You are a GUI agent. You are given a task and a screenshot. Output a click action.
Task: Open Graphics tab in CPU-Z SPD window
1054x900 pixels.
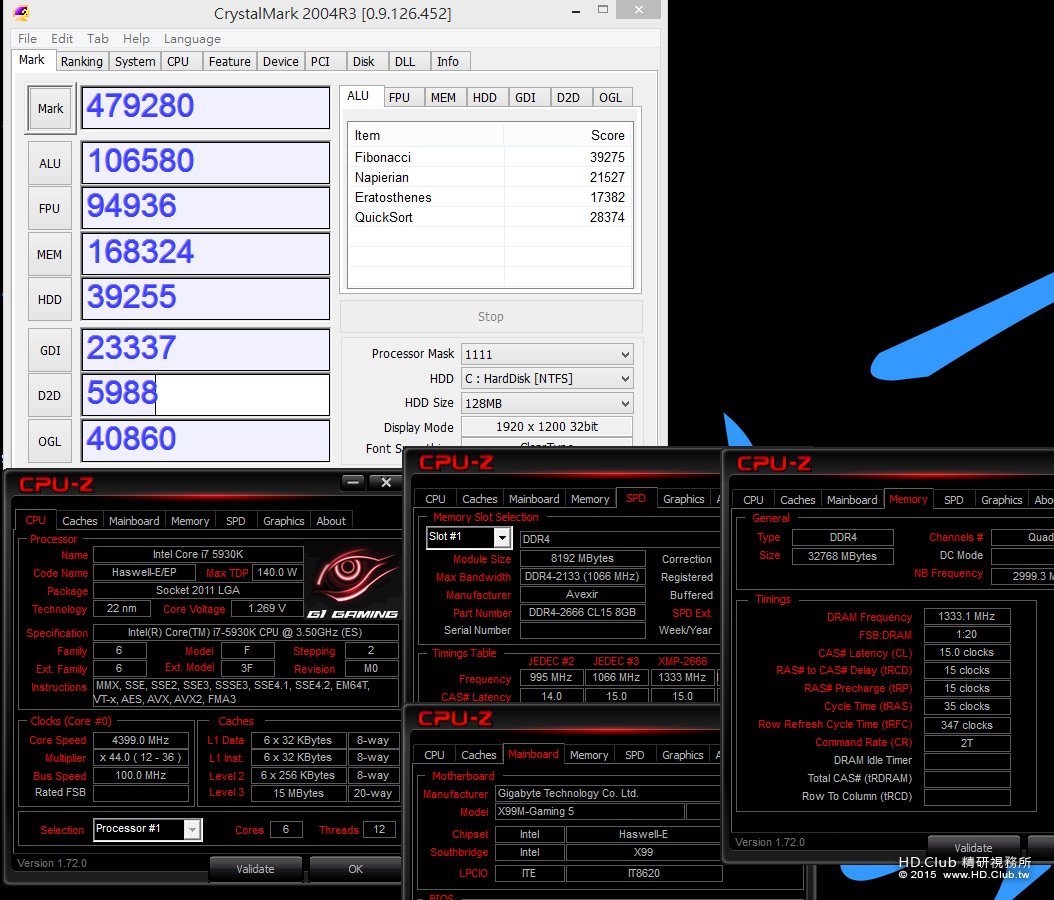click(x=684, y=499)
